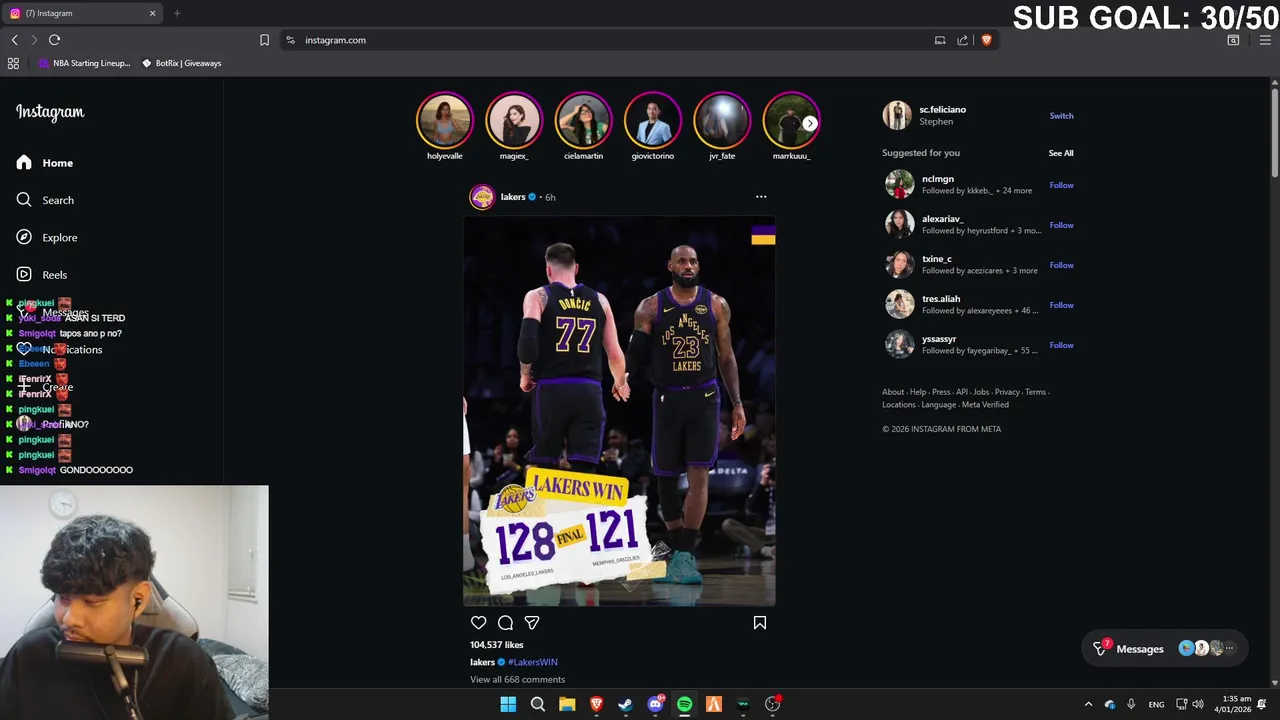Open Spotify from the taskbar
1280x720 pixels.
pos(684,704)
